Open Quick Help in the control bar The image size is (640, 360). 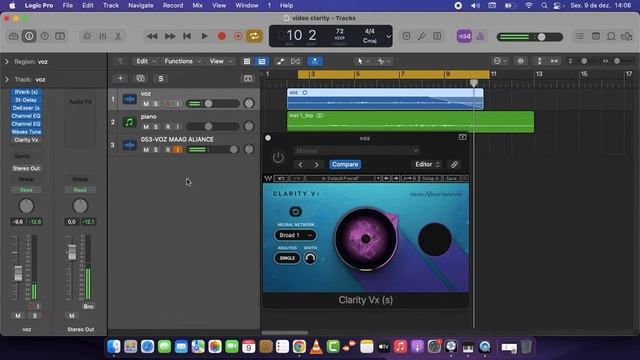click(44, 36)
